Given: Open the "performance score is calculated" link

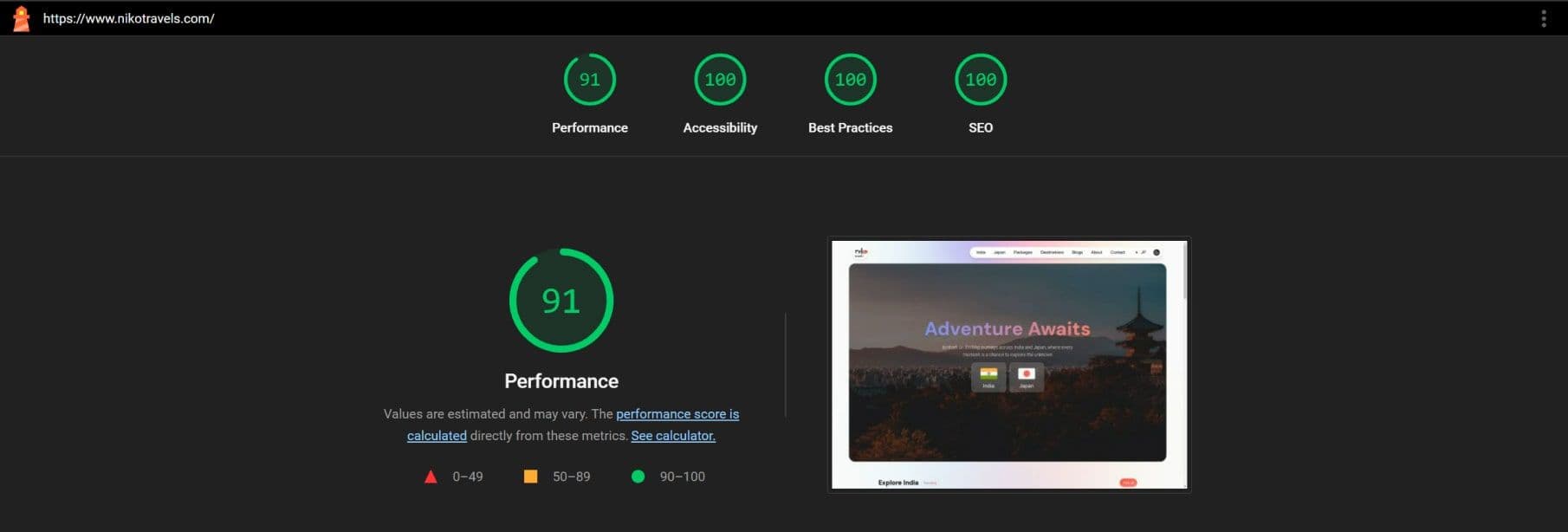Looking at the screenshot, I should point(677,414).
